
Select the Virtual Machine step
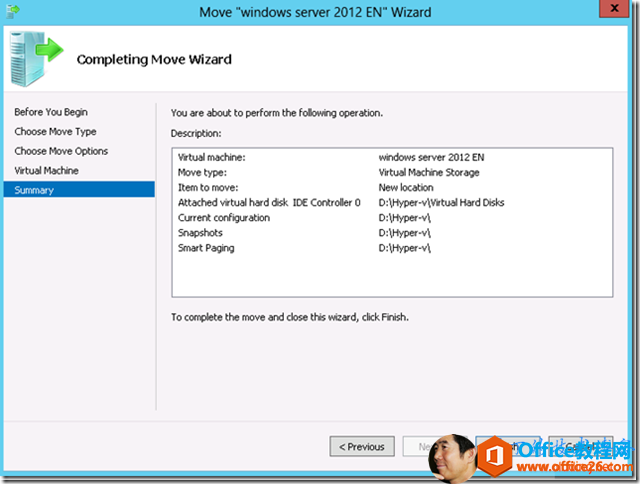[x=47, y=171]
